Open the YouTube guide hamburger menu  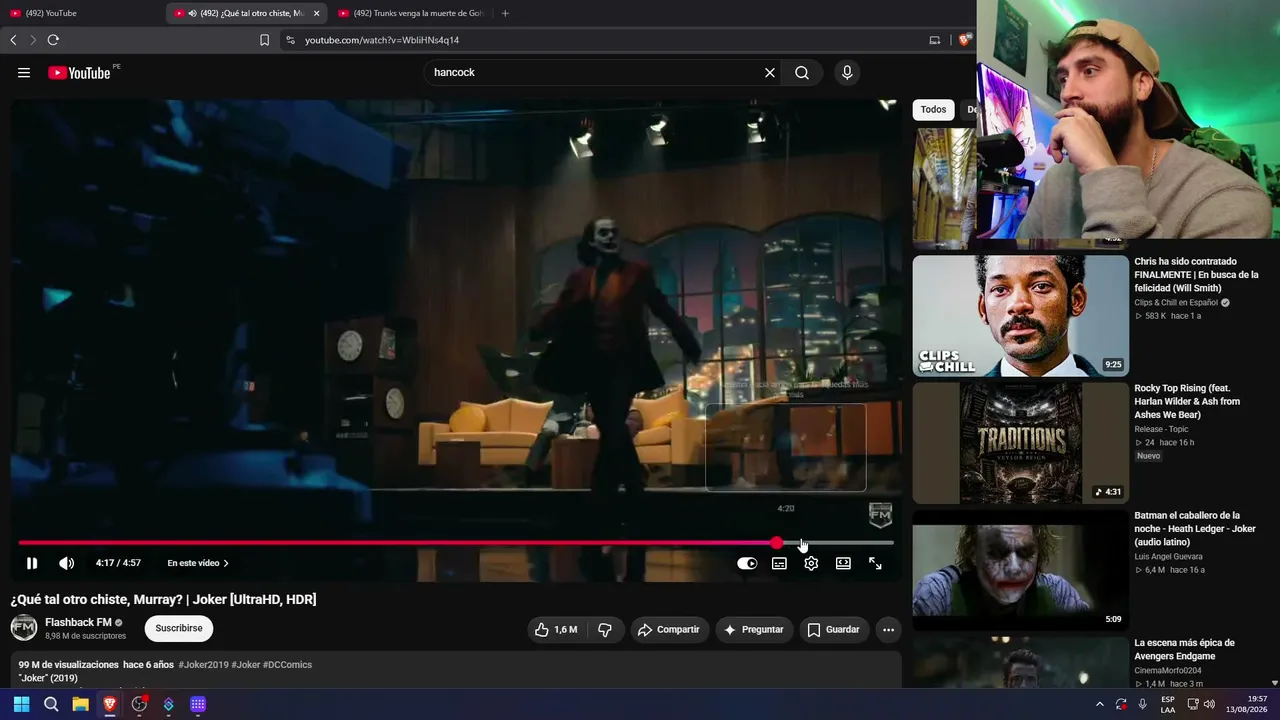coord(24,73)
